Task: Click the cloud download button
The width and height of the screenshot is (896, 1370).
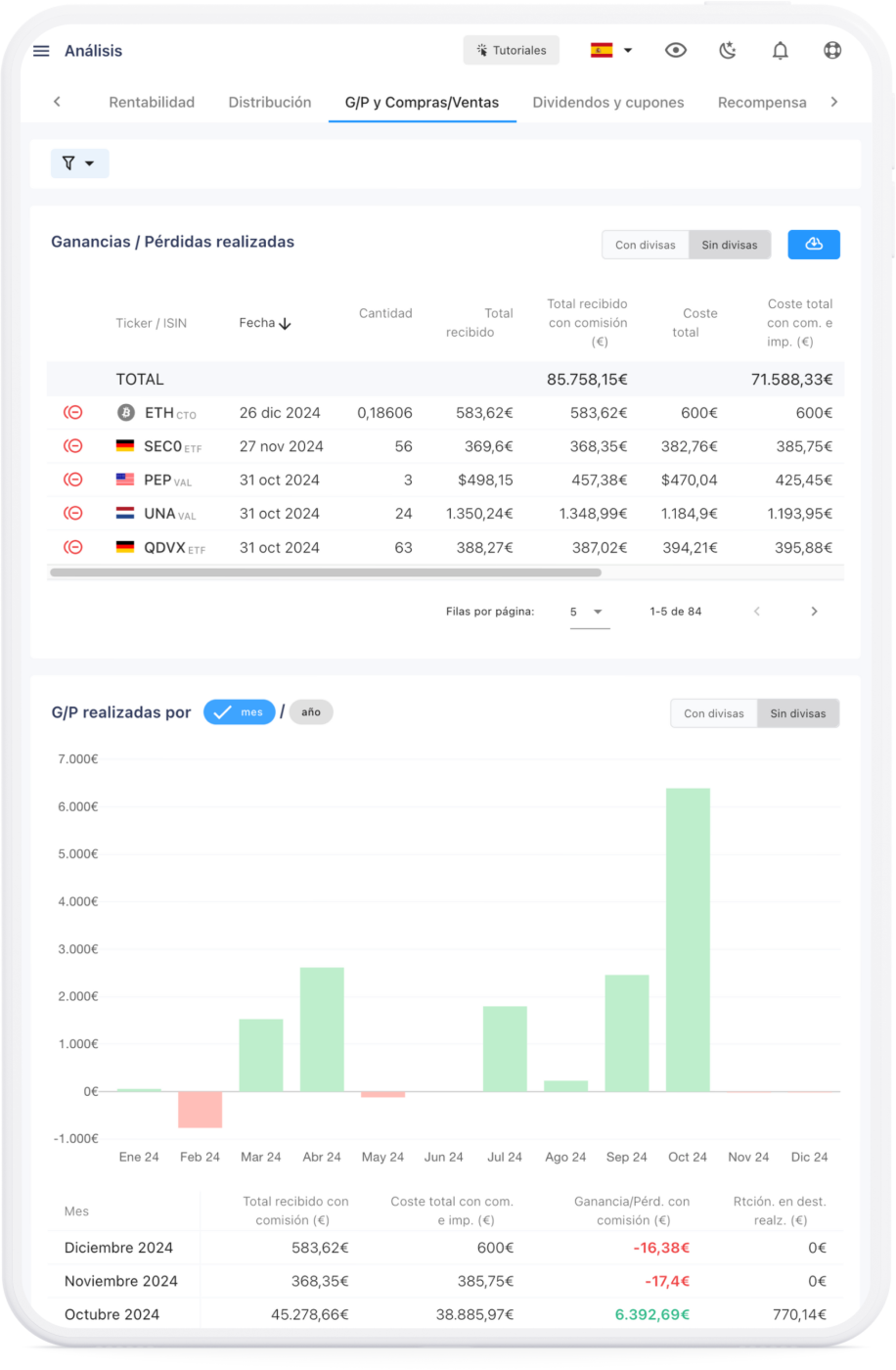Action: [813, 245]
